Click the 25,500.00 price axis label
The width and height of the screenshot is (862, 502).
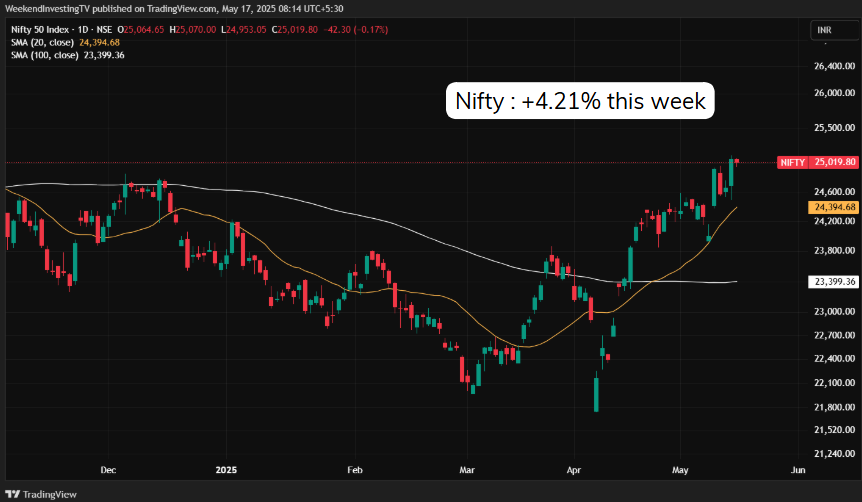pos(835,128)
